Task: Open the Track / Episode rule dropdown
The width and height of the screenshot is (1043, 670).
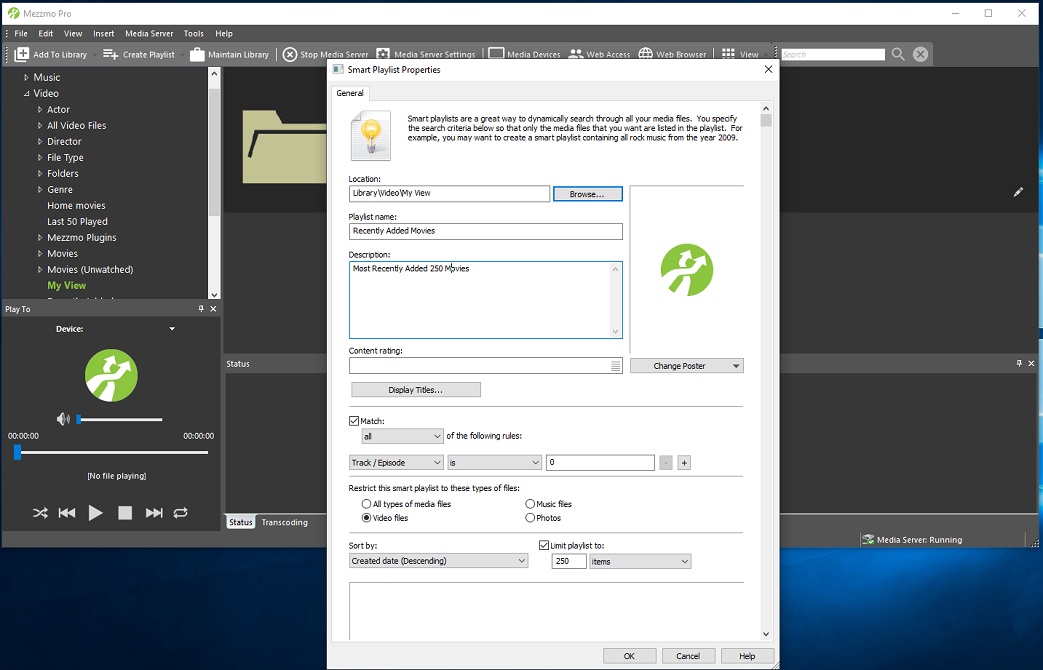Action: pos(396,462)
